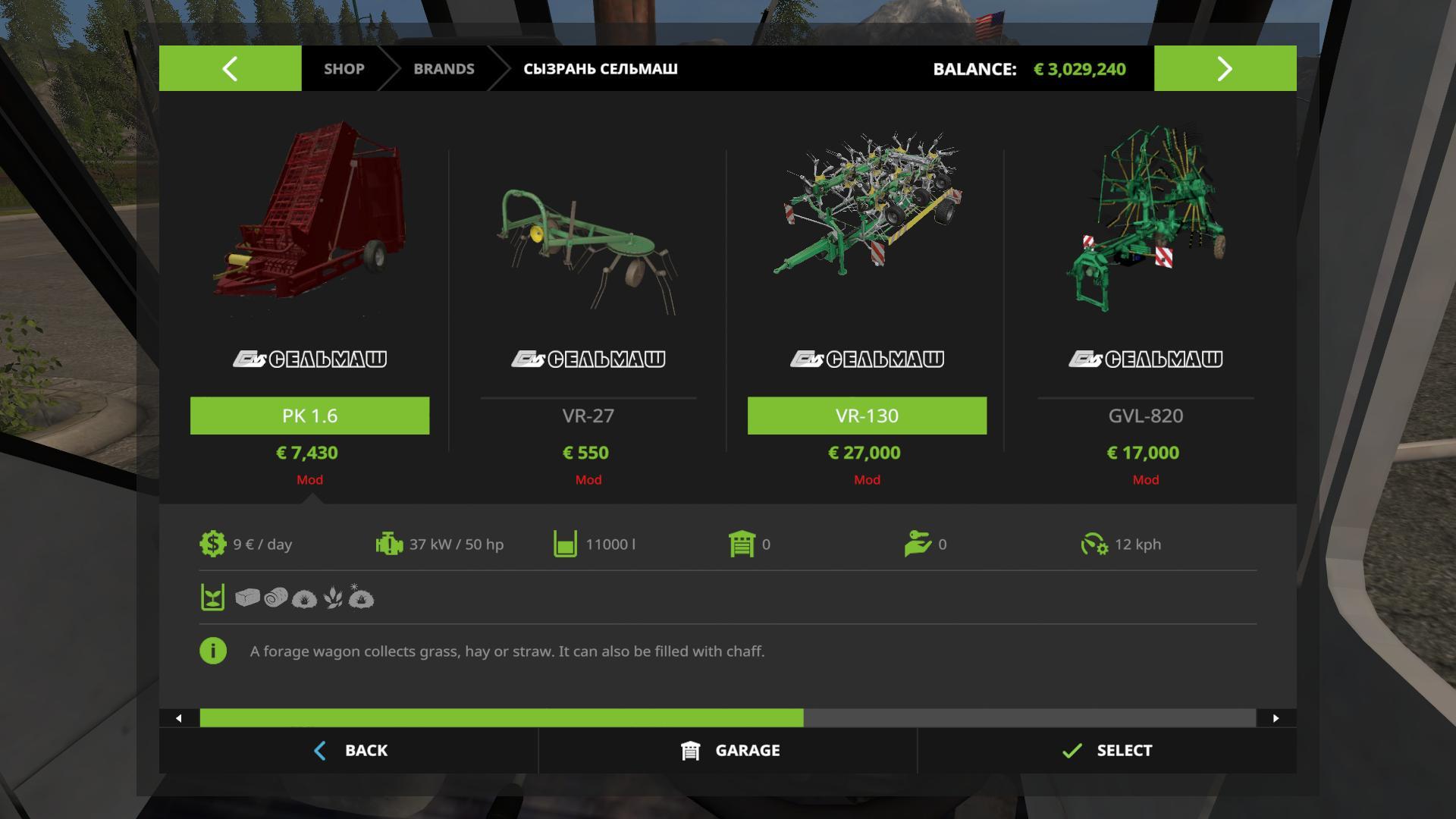The width and height of the screenshot is (1456, 819).
Task: Select the PK 1.6 forage wagon
Action: [309, 416]
